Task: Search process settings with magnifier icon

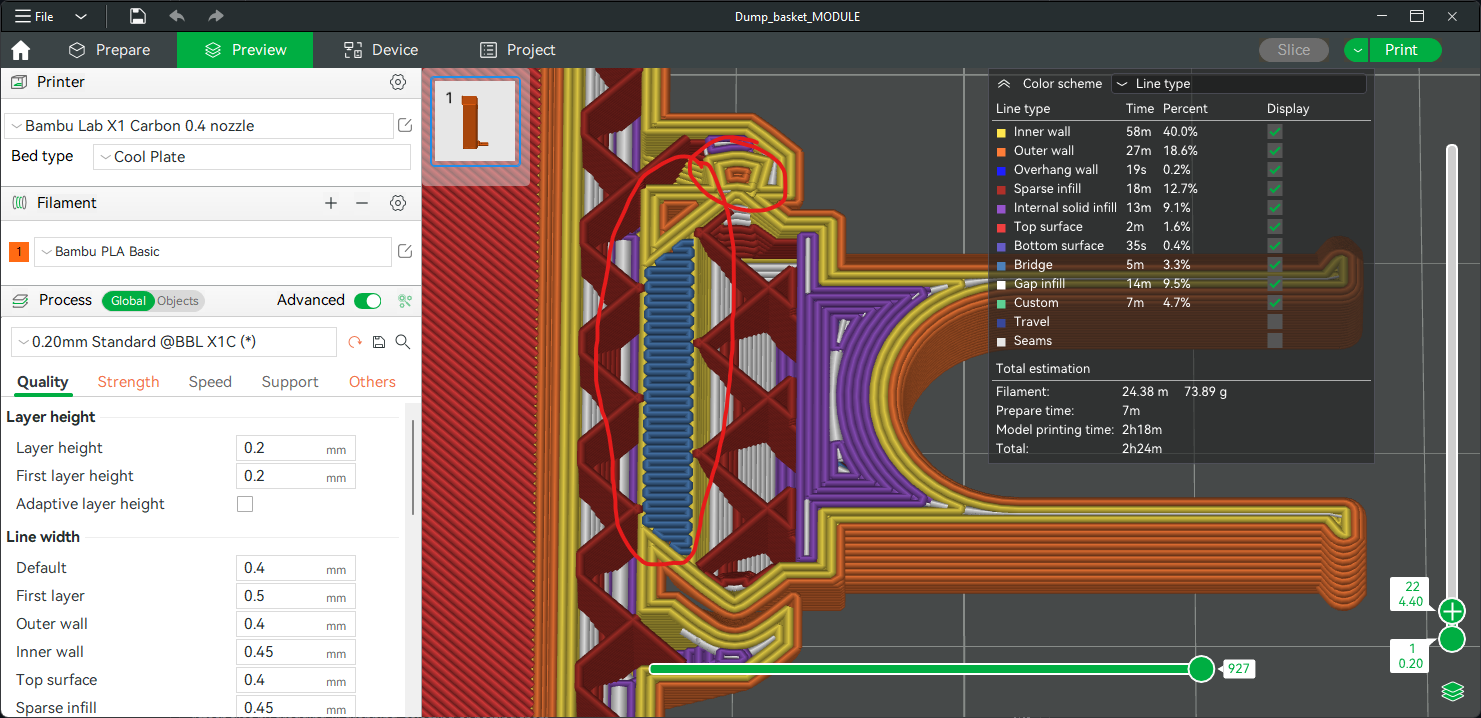Action: (403, 342)
